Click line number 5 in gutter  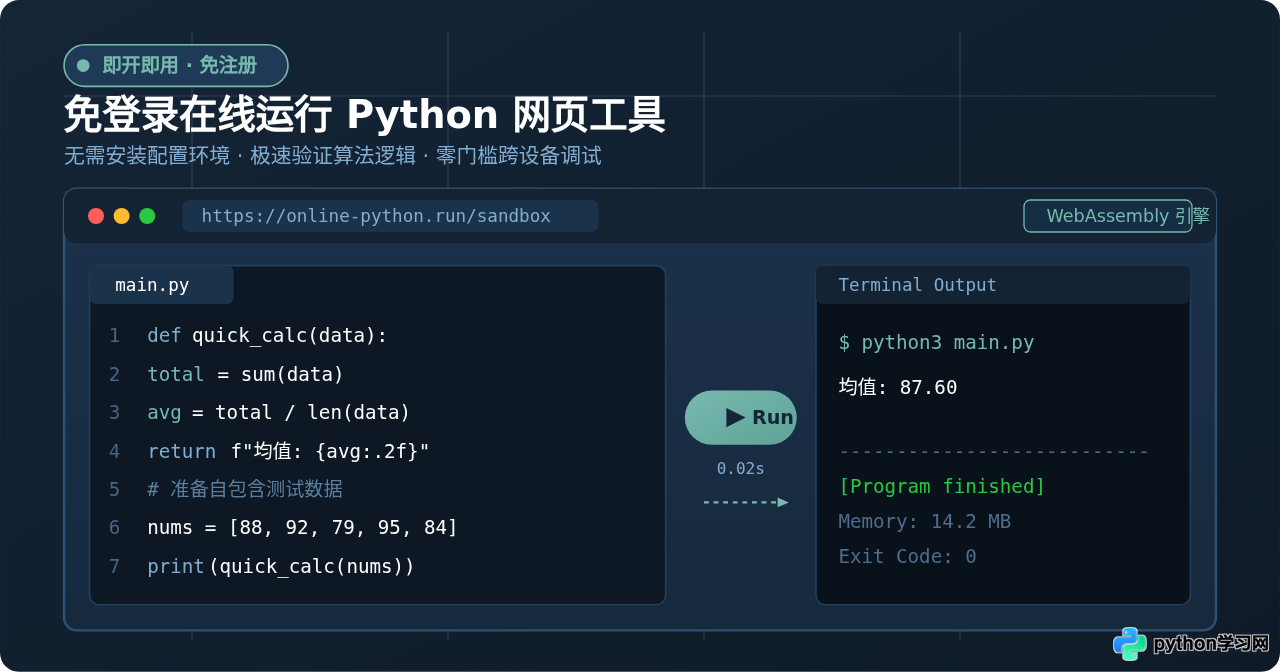point(114,489)
